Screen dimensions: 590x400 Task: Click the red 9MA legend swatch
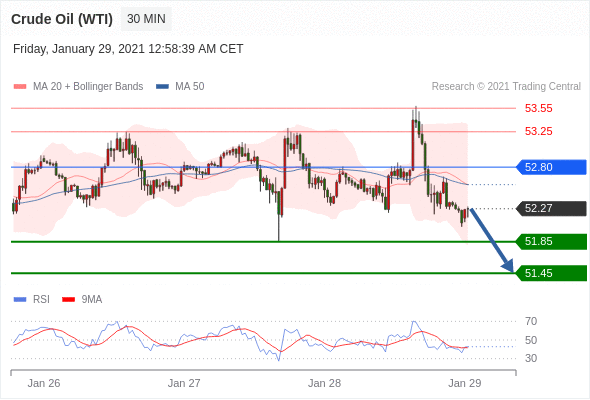[68, 300]
